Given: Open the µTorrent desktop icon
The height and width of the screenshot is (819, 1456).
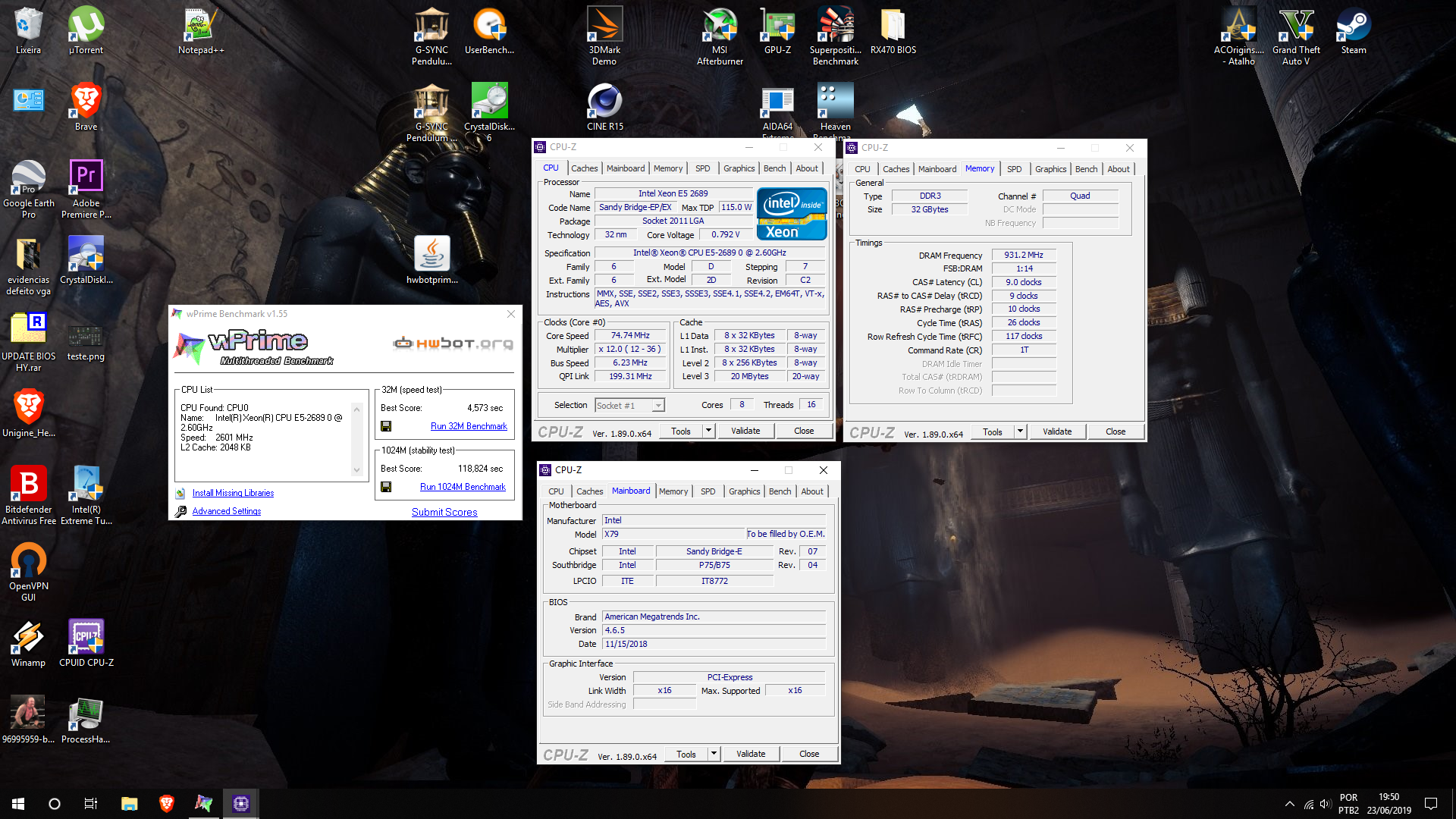Looking at the screenshot, I should [86, 31].
